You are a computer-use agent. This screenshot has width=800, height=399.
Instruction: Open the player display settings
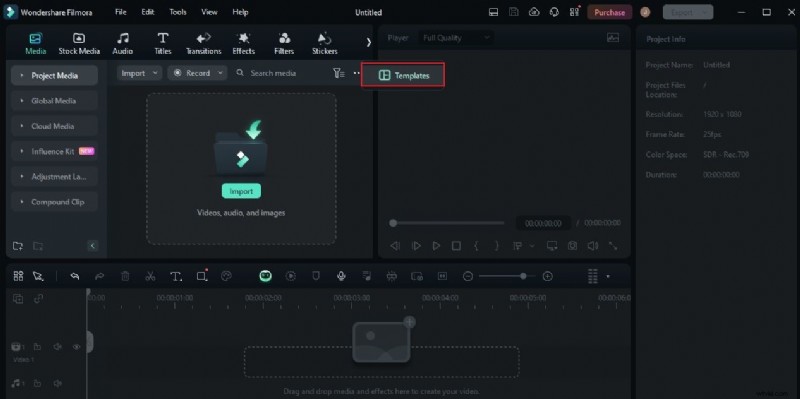point(552,246)
